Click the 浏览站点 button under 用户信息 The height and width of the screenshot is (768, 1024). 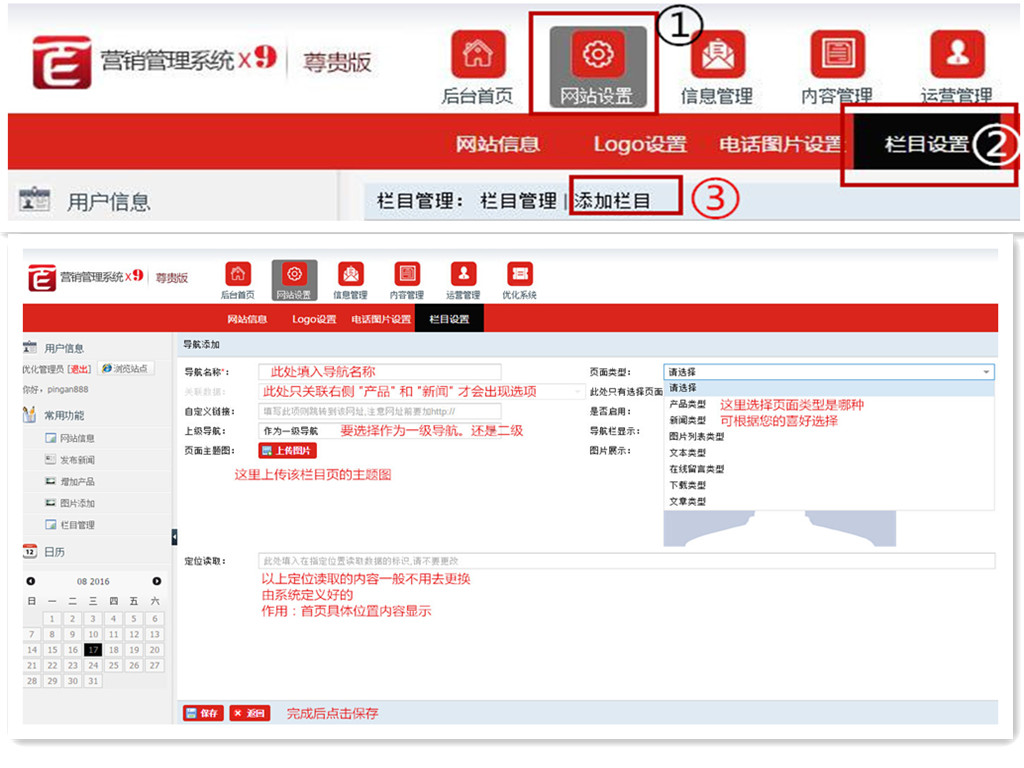pos(126,369)
